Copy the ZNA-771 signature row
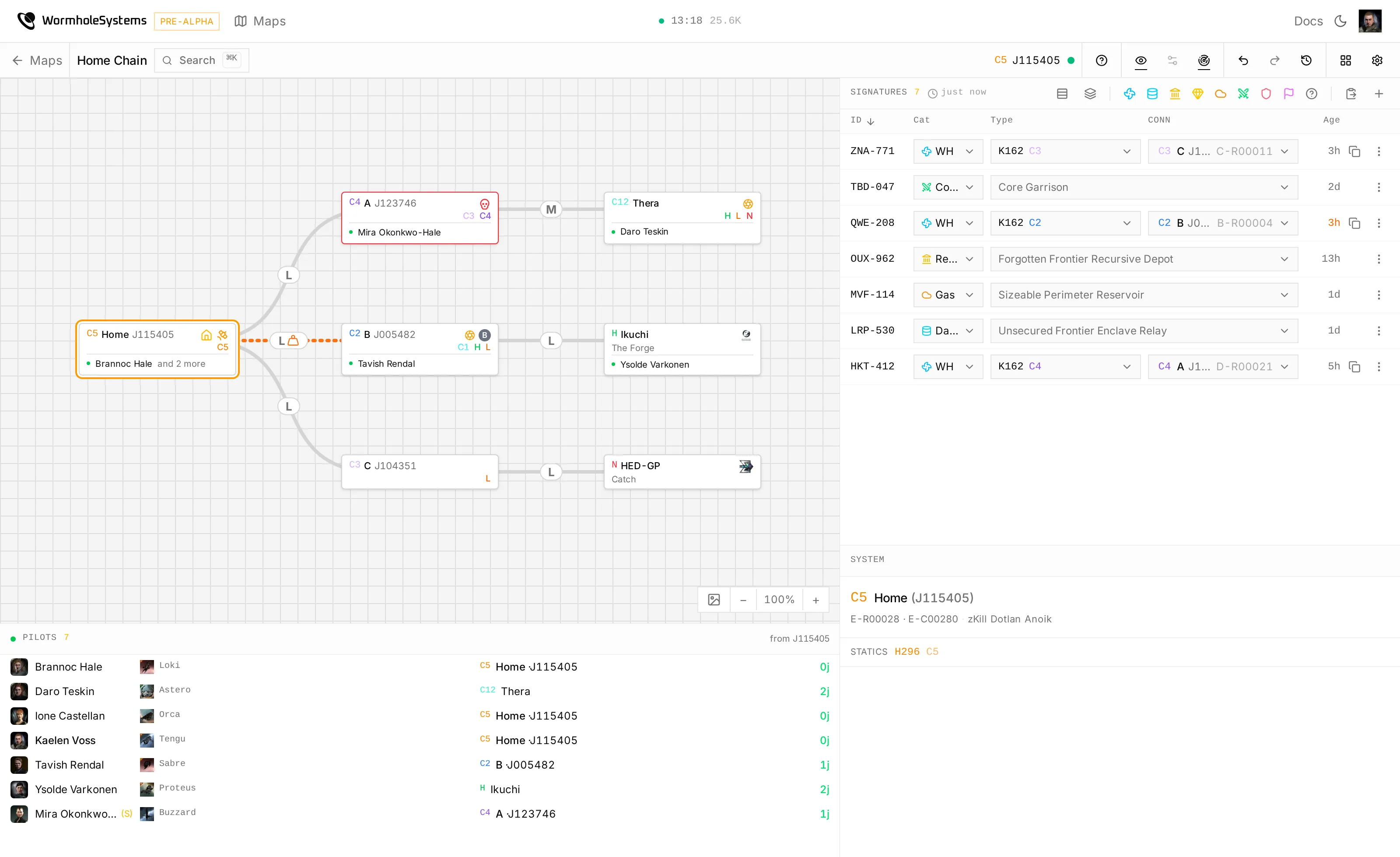1400x857 pixels. [x=1354, y=151]
